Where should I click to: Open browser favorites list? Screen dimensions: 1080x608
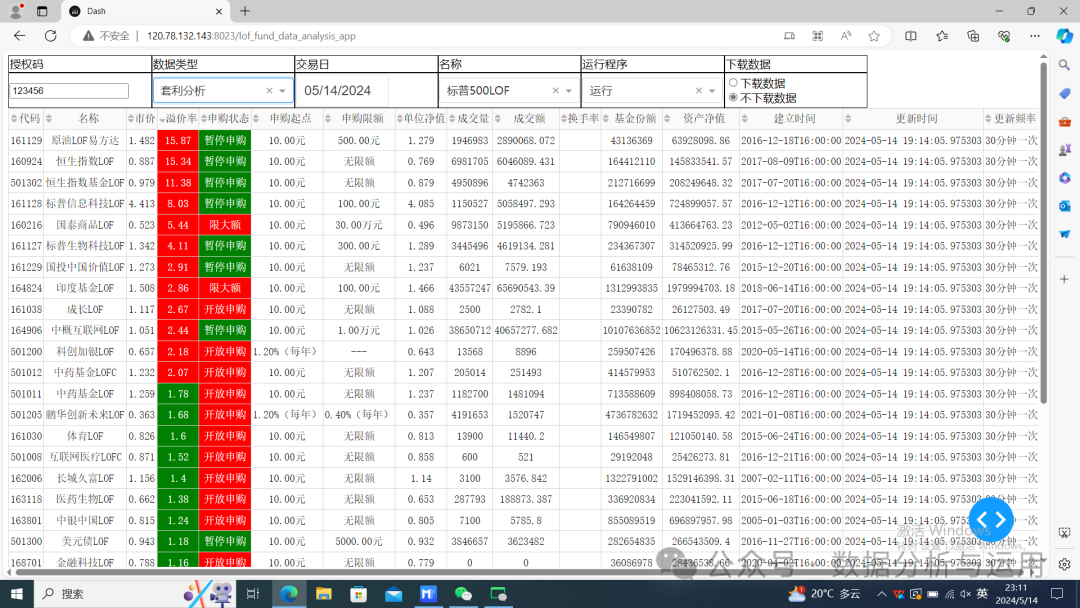[942, 36]
